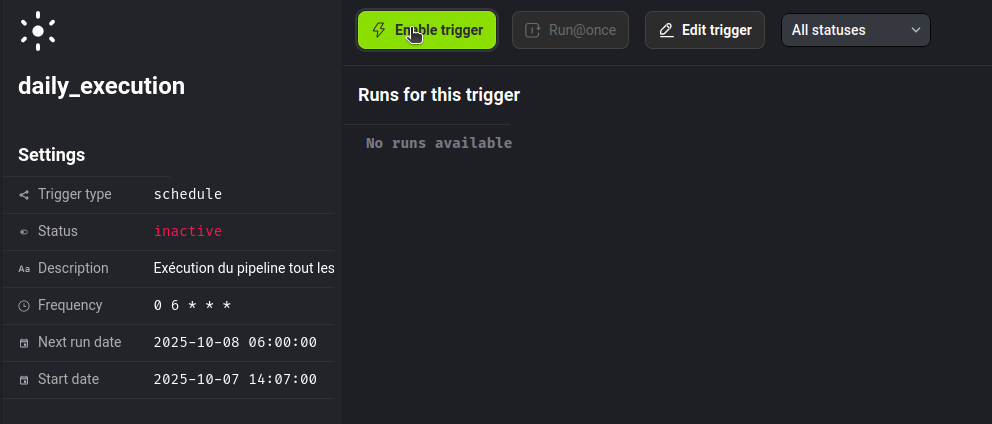This screenshot has height=424, width=992.
Task: Click the Description text icon
Action: pos(24,269)
